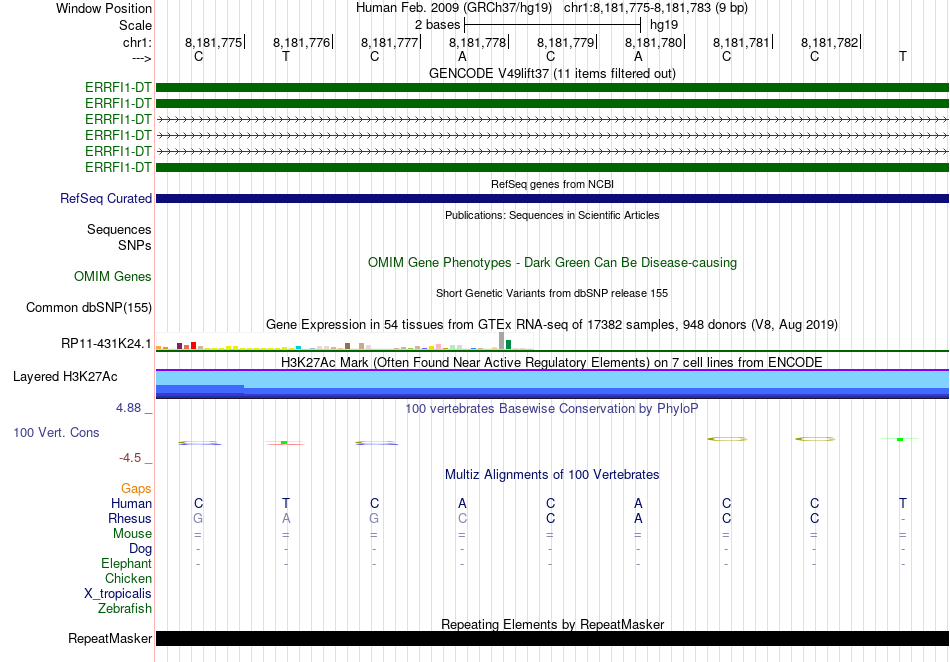Screen dimensions: 950x662
Task: Click the "chr1:" ruler label
Action: click(x=137, y=42)
